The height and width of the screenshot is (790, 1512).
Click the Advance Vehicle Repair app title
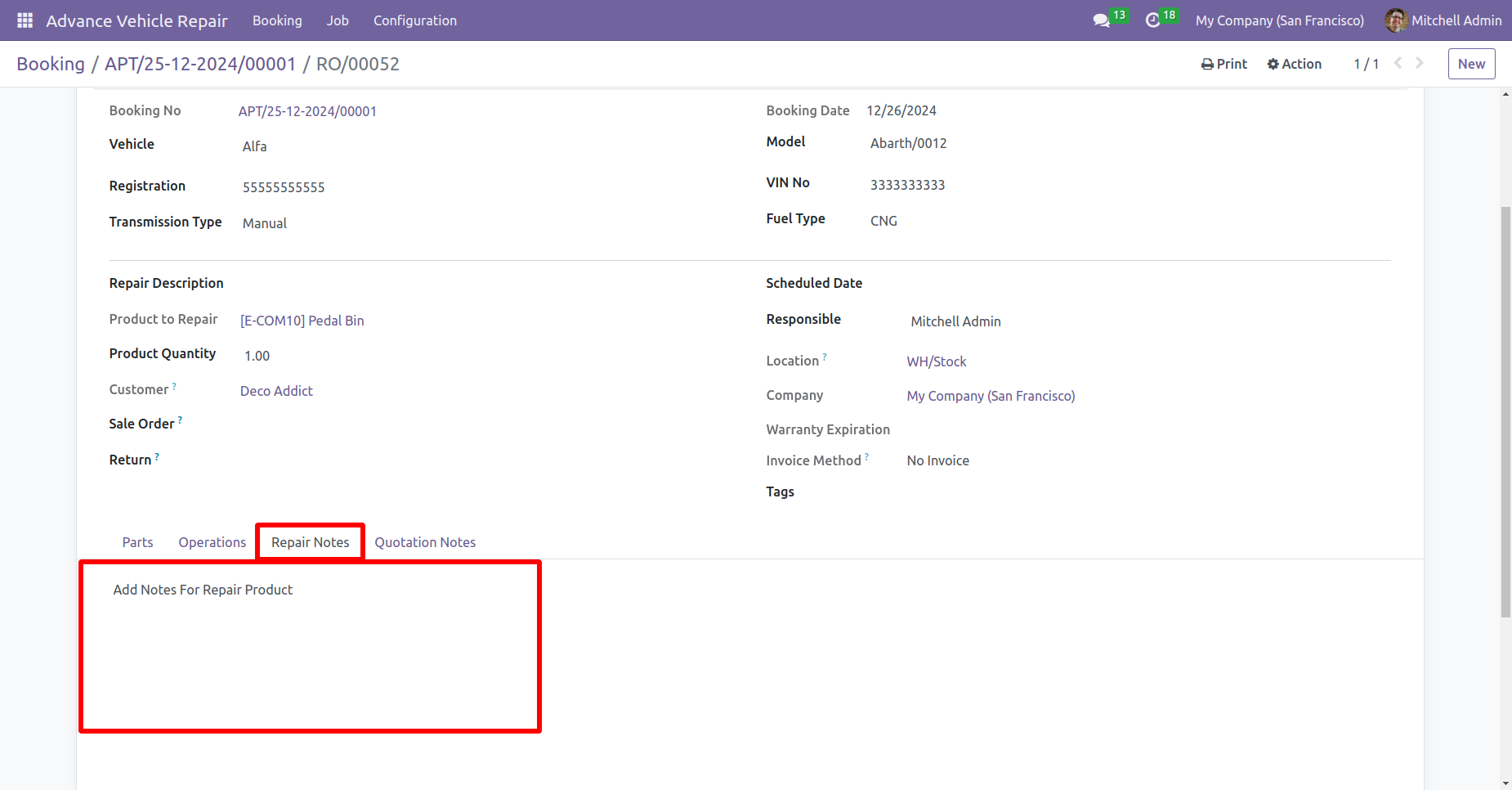(136, 20)
